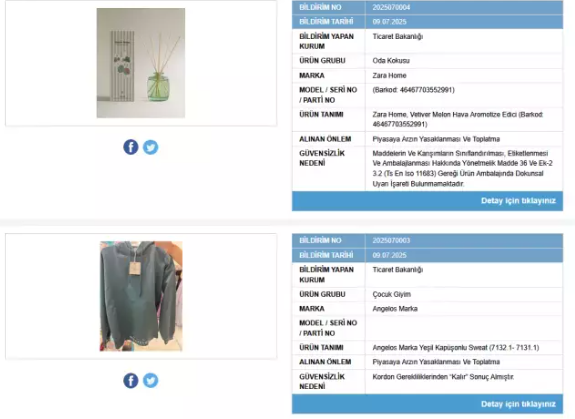This screenshot has width=575, height=419.
Task: Open the green hooded sweatshirt photo
Action: point(141,296)
